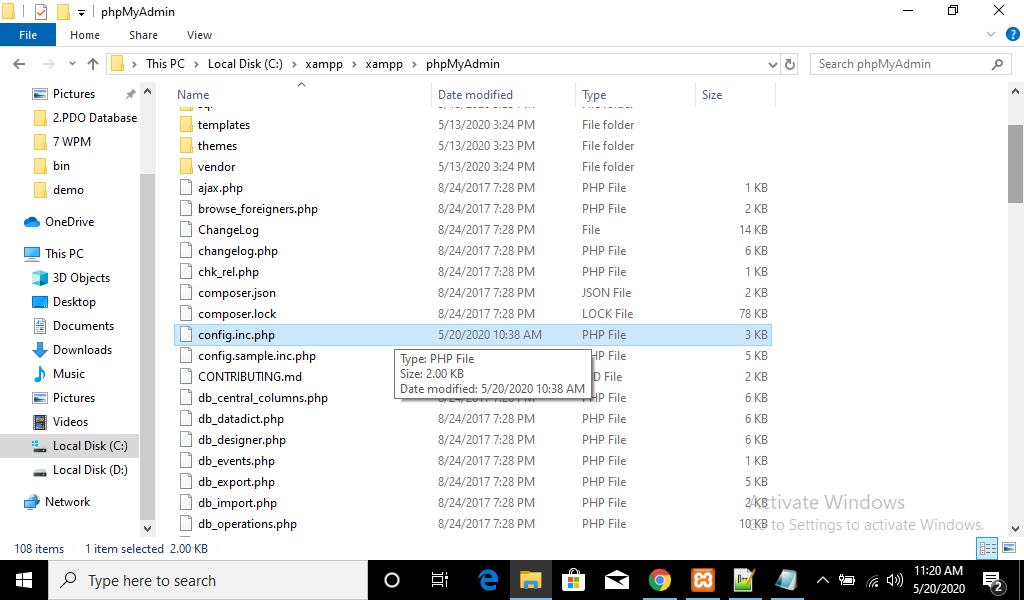The image size is (1024, 600).
Task: Switch to the View ribbon tab
Action: 199,35
